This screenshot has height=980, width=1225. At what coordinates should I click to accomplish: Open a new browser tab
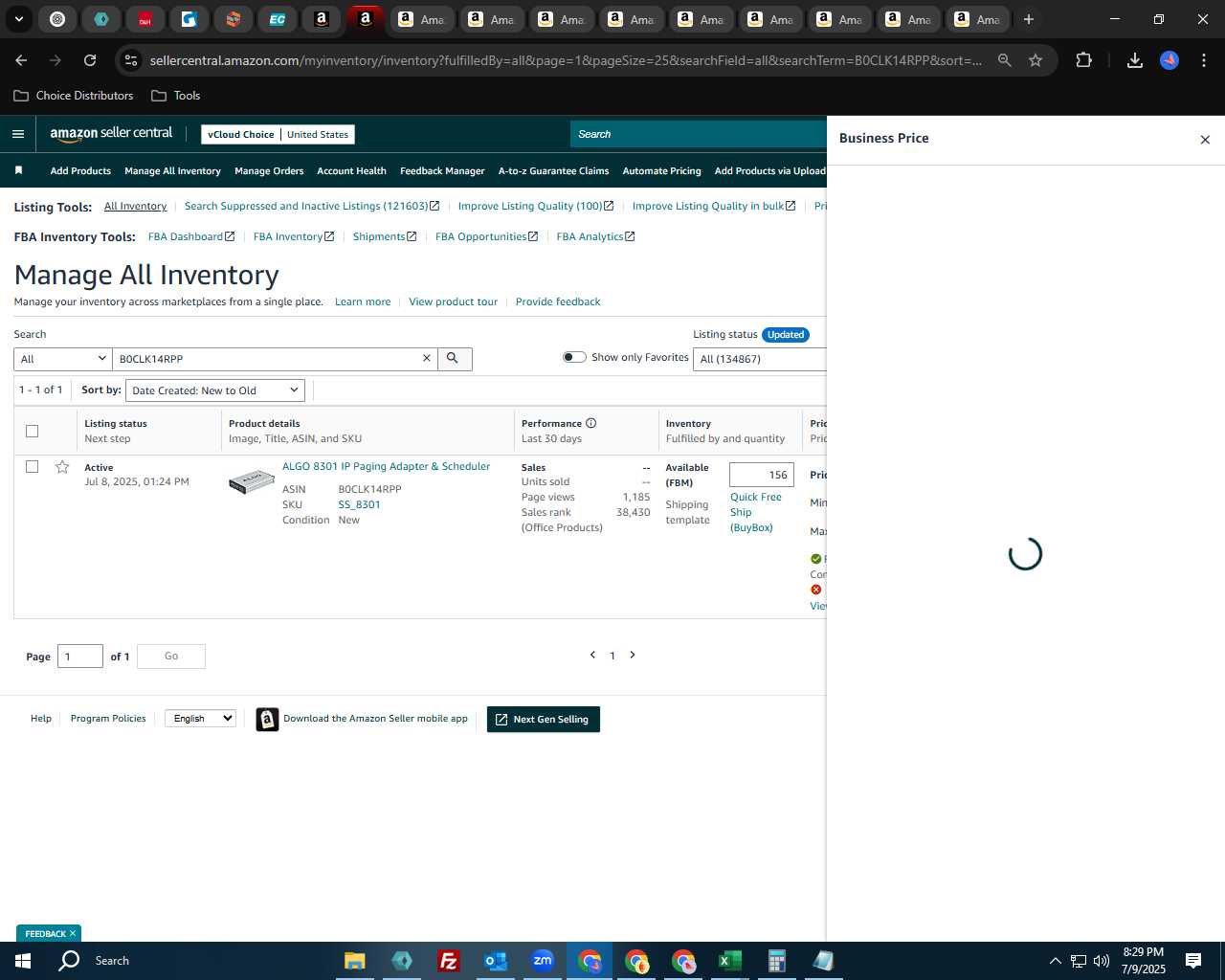click(x=1029, y=19)
